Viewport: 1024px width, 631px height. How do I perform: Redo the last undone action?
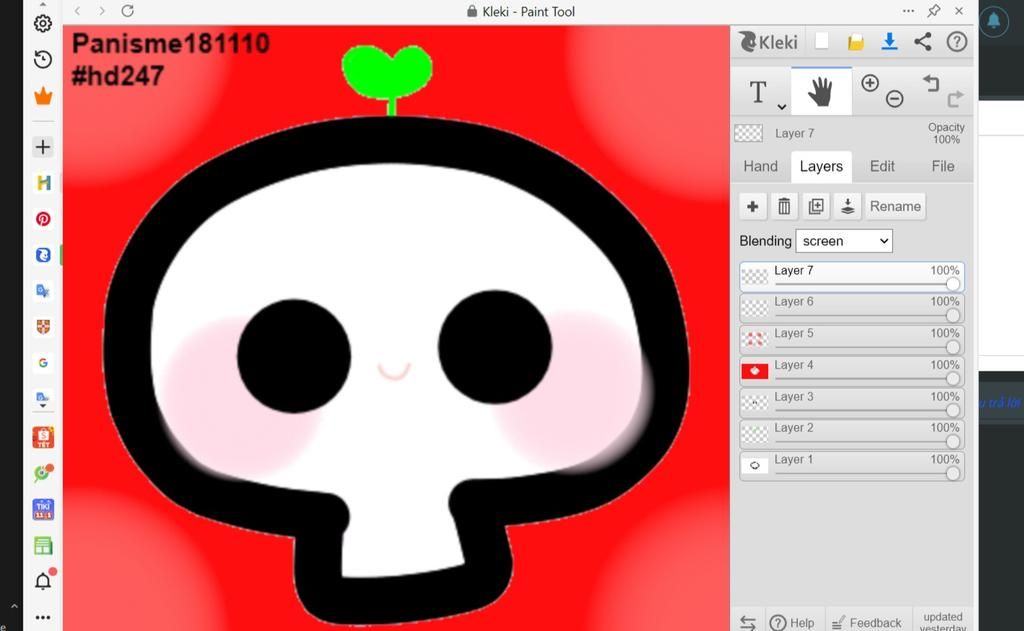[x=955, y=99]
